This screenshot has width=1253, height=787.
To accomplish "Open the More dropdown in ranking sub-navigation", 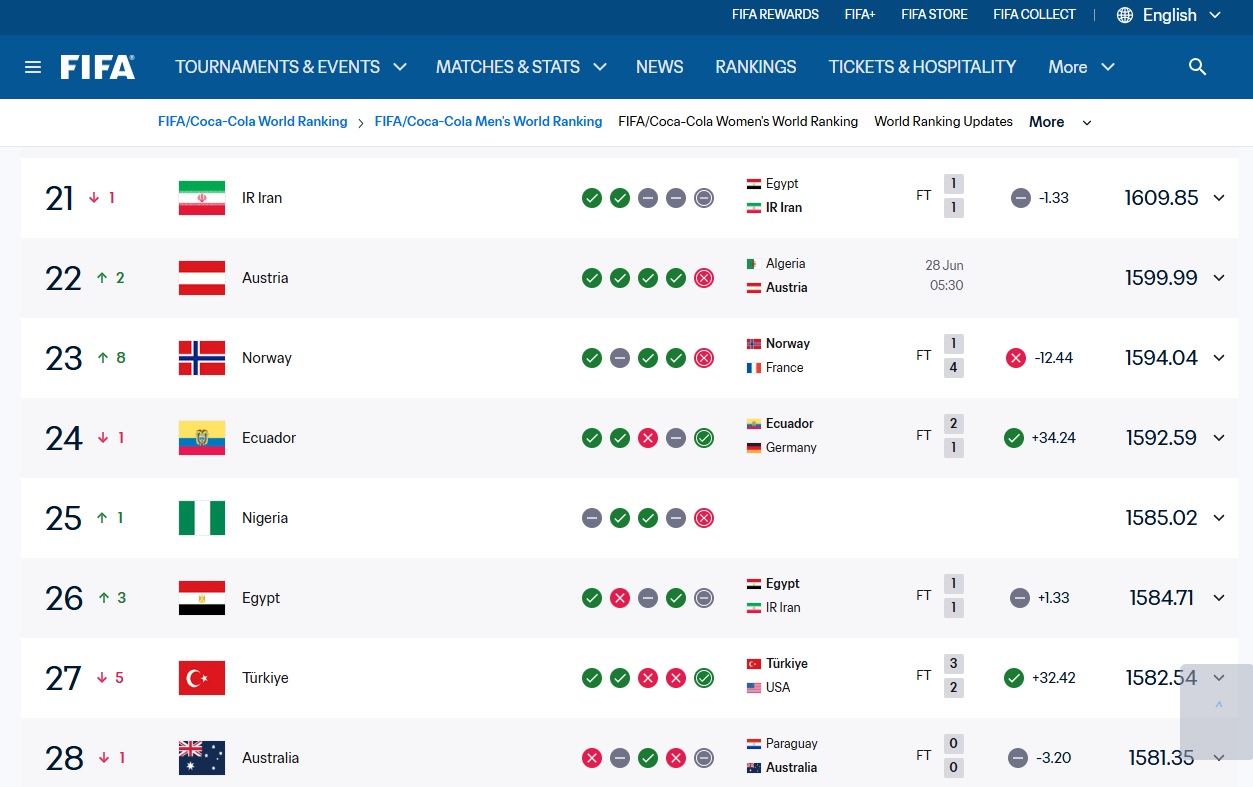I will (x=1060, y=122).
